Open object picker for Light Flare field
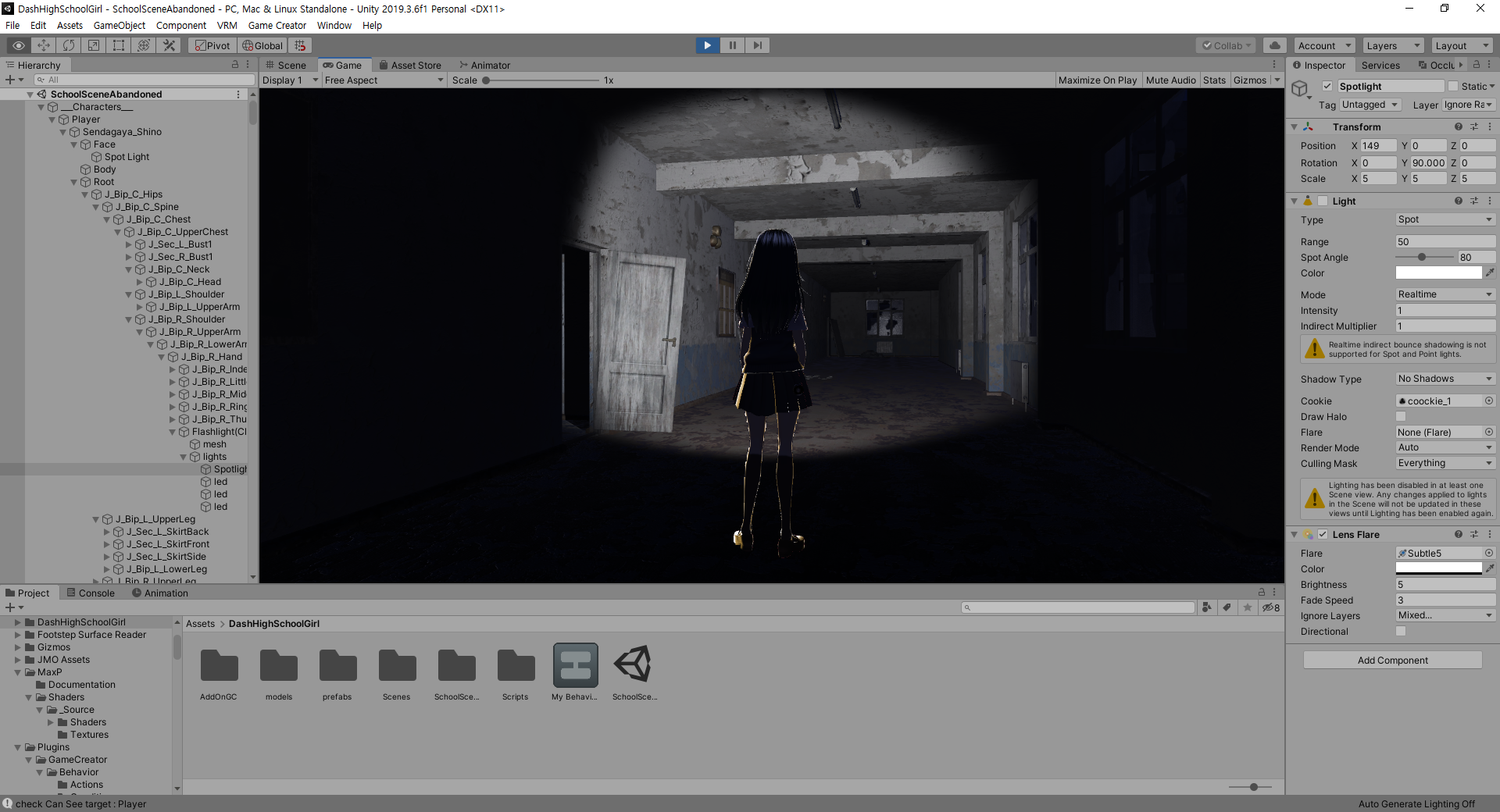The height and width of the screenshot is (812, 1500). pos(1489,432)
